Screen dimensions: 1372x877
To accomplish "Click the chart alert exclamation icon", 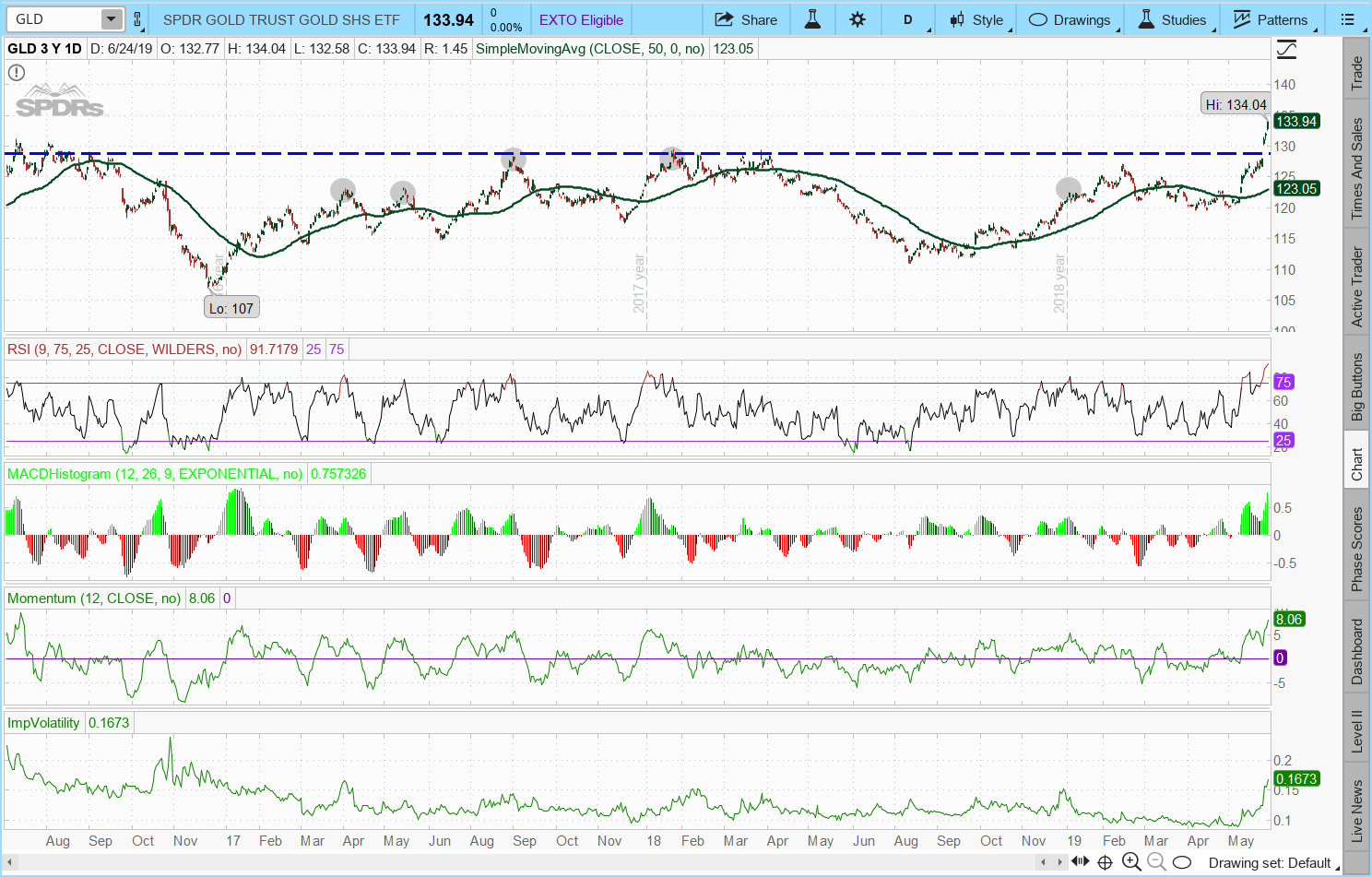I will [17, 73].
